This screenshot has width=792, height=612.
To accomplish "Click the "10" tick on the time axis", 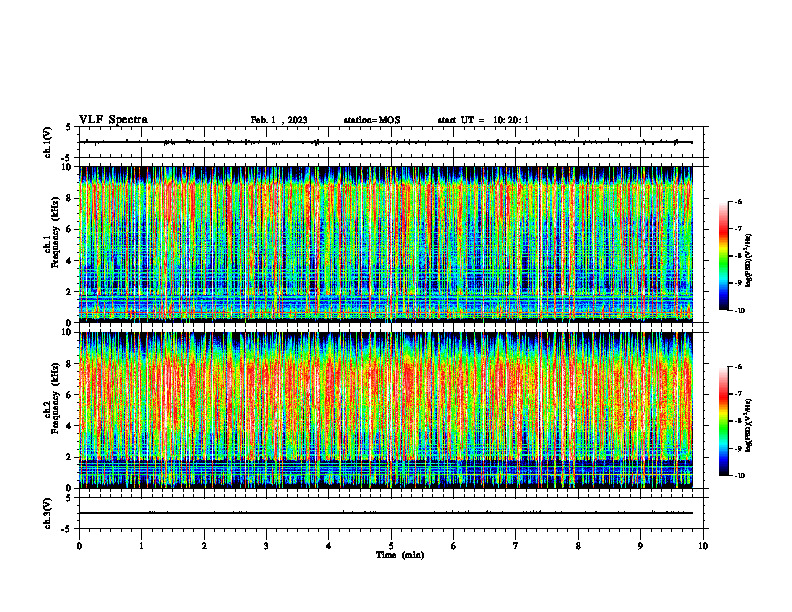I will point(703,546).
